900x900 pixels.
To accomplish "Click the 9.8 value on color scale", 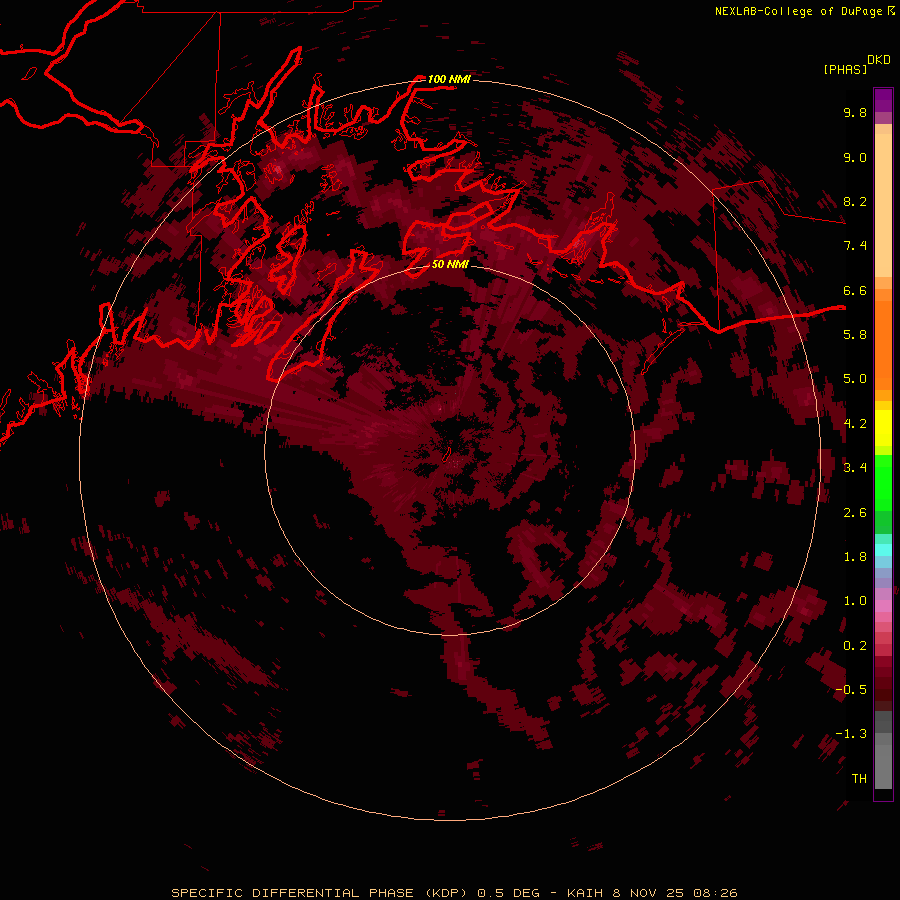I will point(855,112).
